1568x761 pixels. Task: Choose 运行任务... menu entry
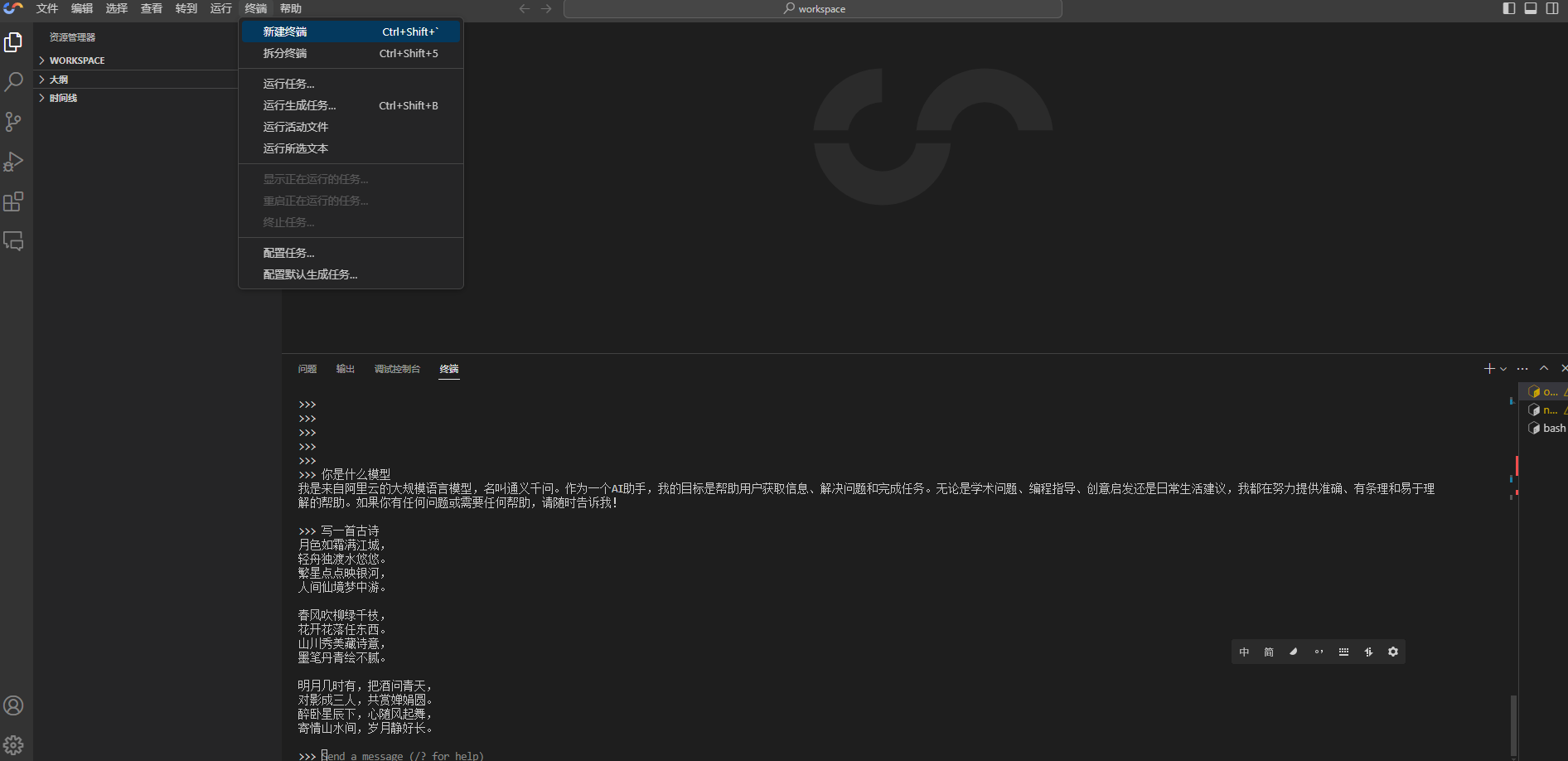(x=351, y=84)
